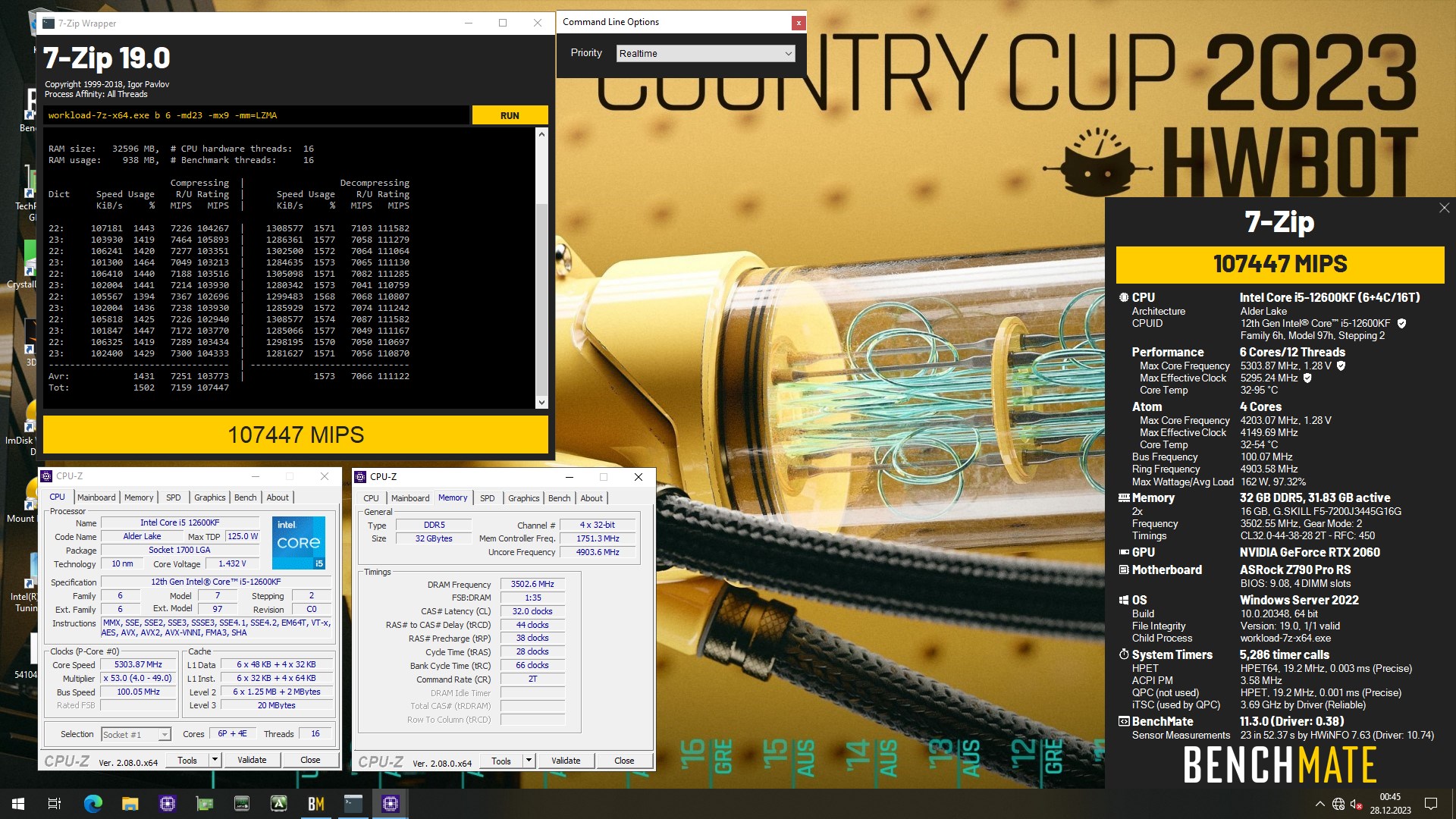Viewport: 1456px width, 819px height.
Task: Open About tab in right CPU-Z window
Action: coord(591,498)
